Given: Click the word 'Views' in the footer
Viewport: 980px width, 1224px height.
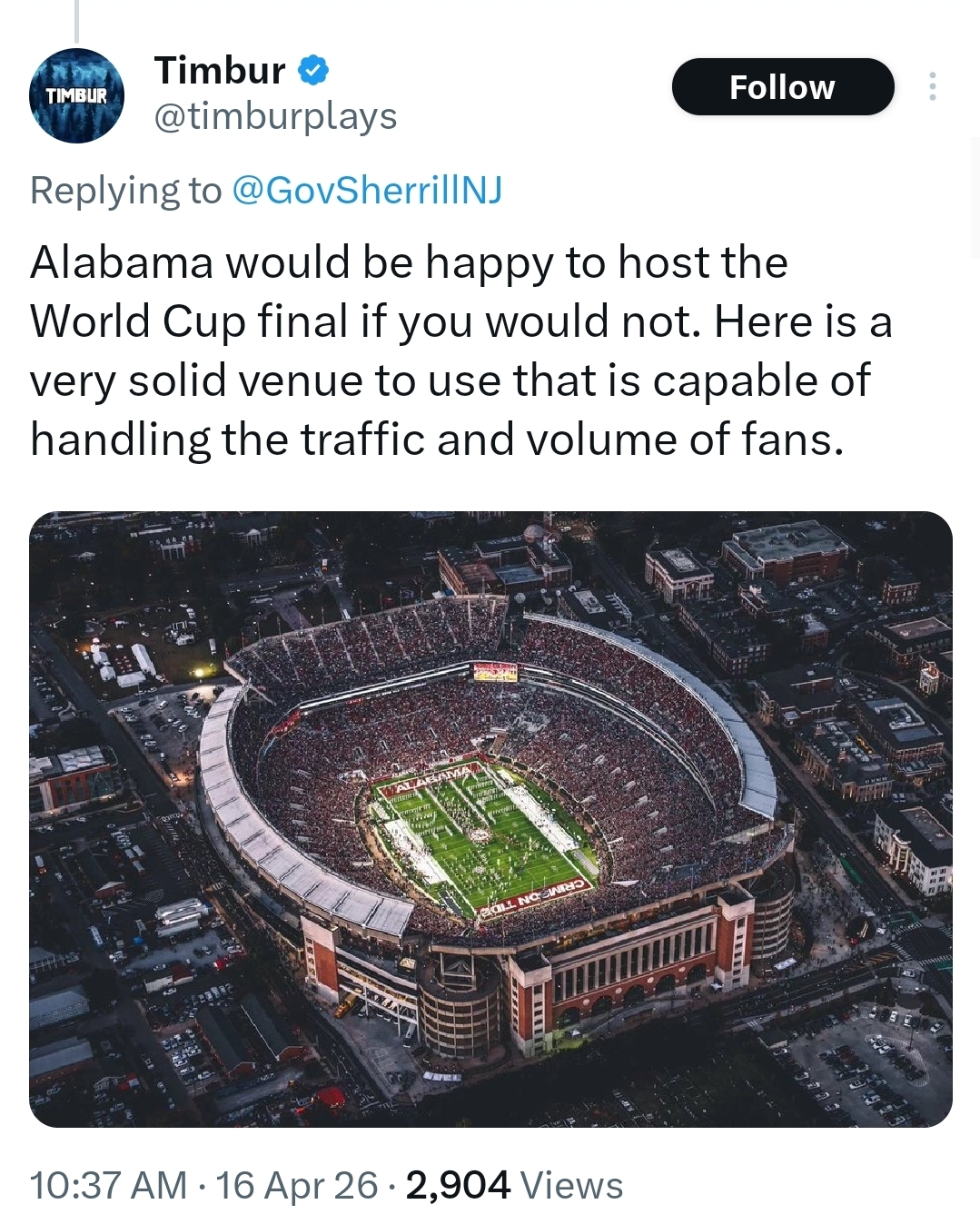Looking at the screenshot, I should (572, 1185).
